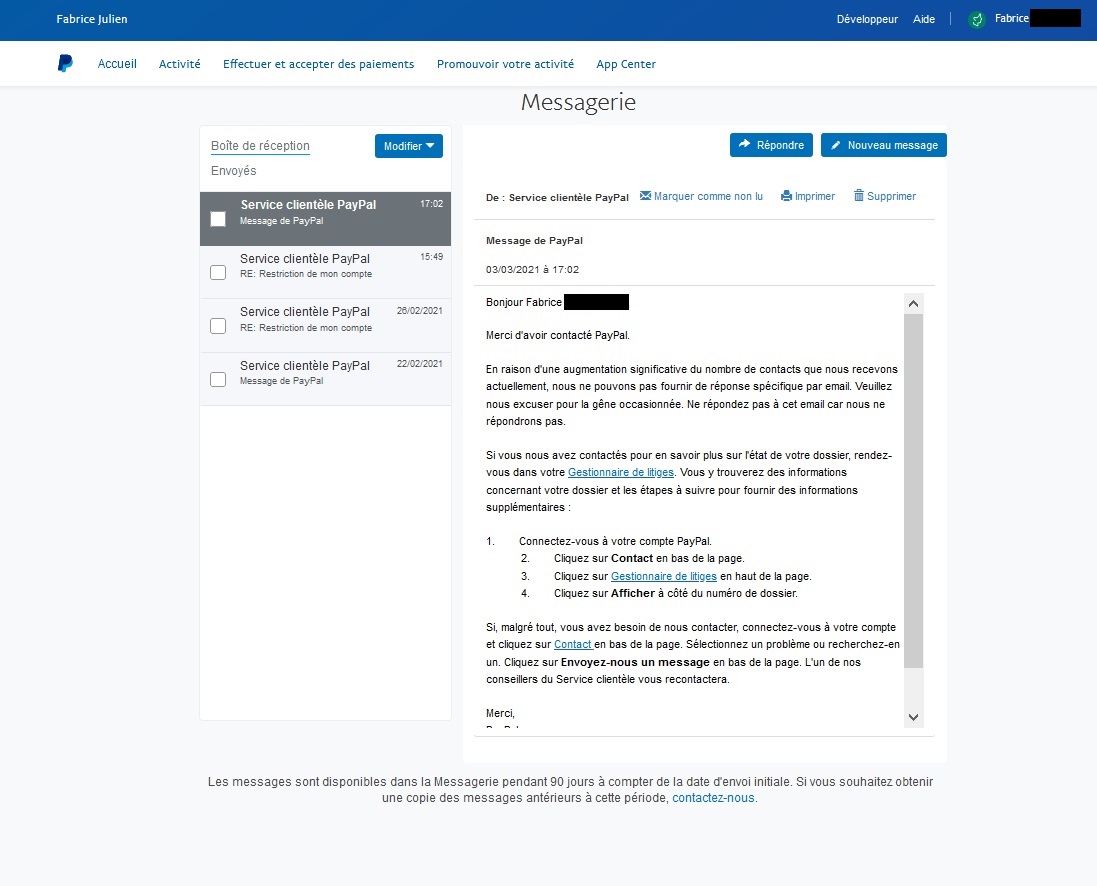Click the printer icon next to Imprimer
1097x886 pixels.
[x=786, y=196]
